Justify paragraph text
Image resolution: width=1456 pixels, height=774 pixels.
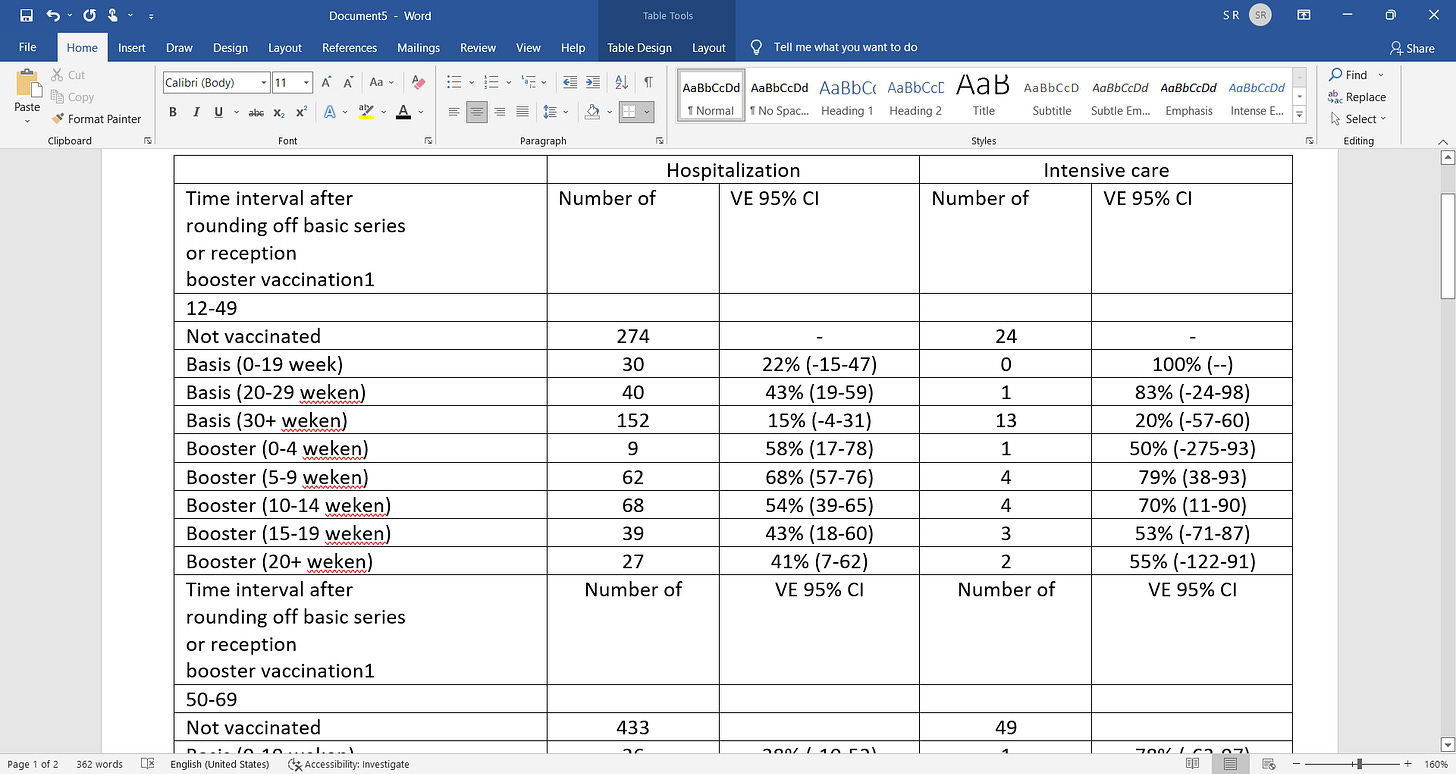click(x=521, y=112)
